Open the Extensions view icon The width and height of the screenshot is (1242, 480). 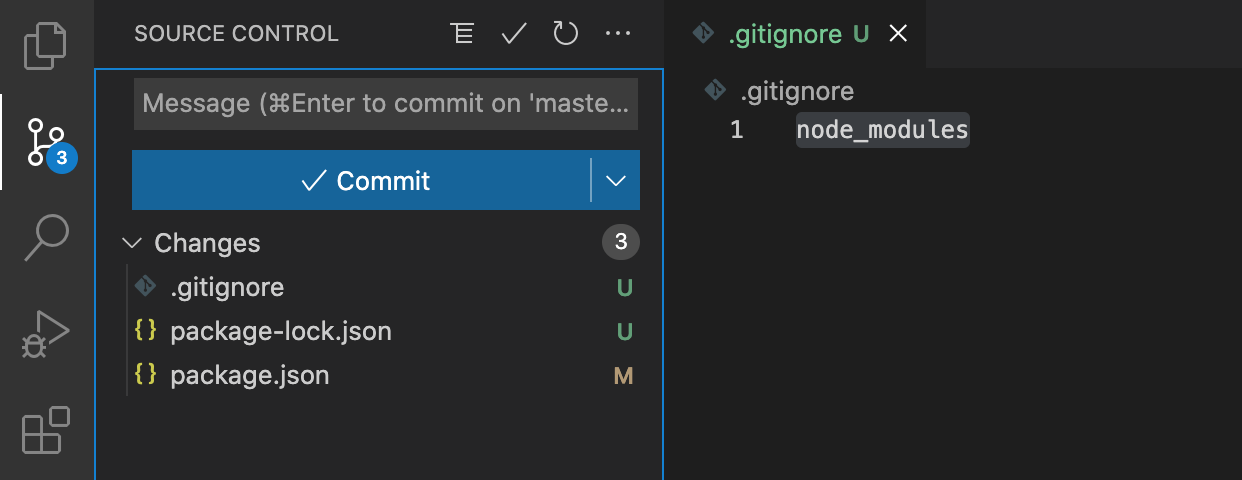46,430
